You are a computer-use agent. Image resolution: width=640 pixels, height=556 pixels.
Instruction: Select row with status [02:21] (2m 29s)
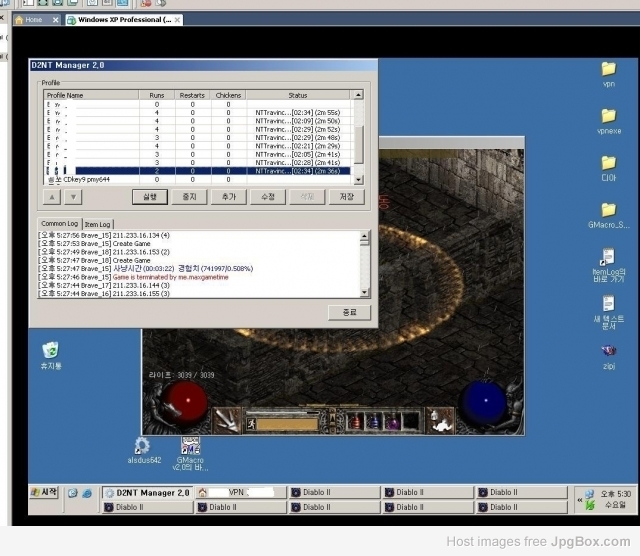[x=198, y=146]
